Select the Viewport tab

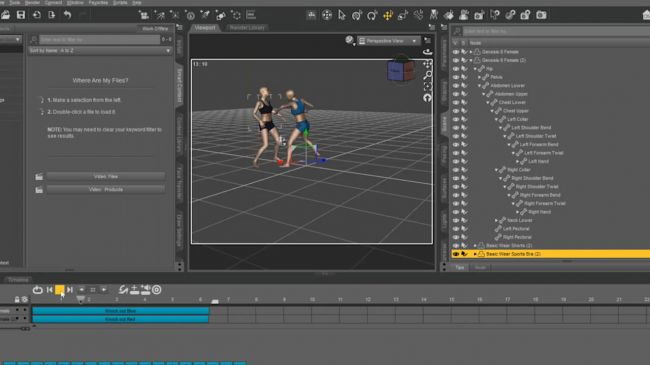point(205,28)
